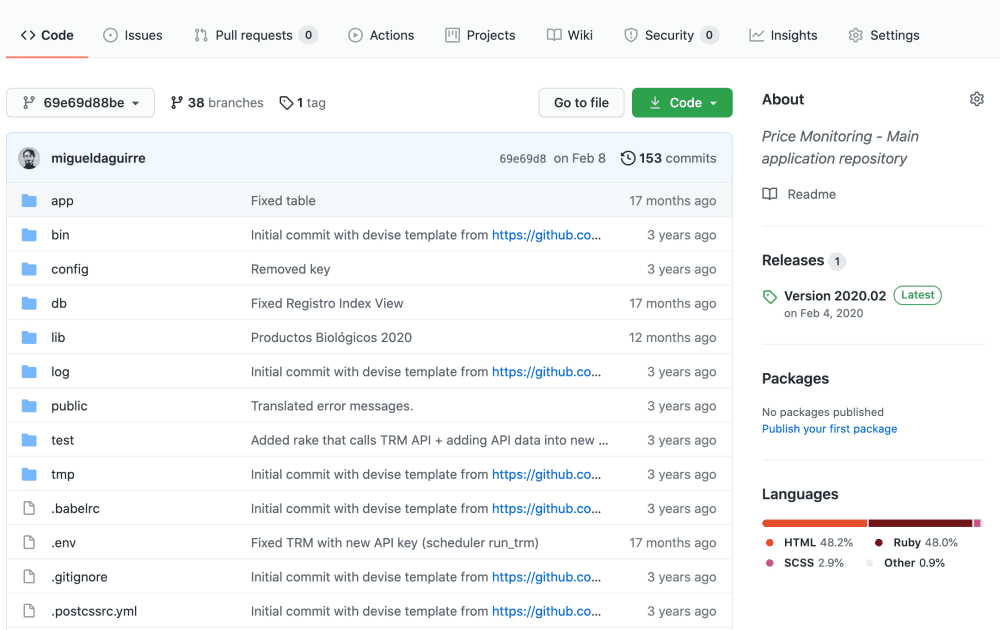Click the dark red Ruby language bar segment
Screen dimensions: 1000x630
(920, 523)
